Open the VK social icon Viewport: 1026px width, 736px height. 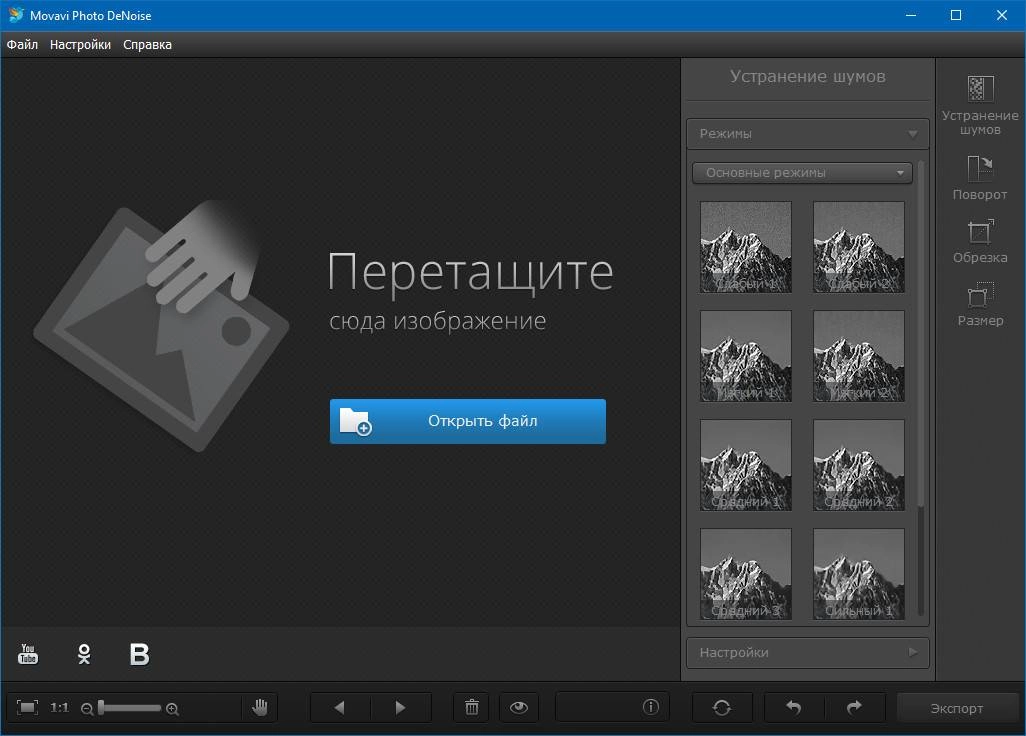point(139,654)
